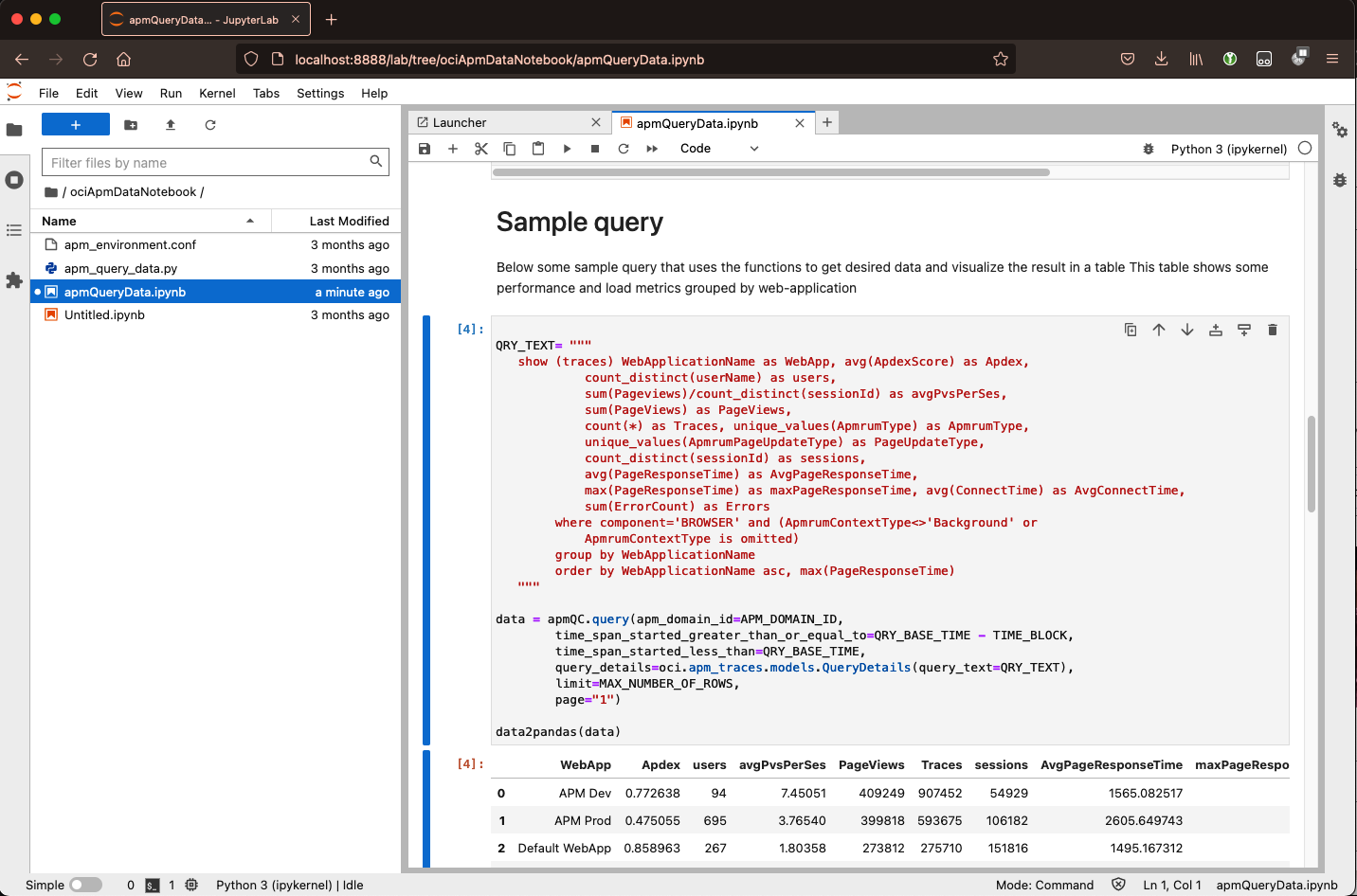Insert a new cell below with plus icon
1357x896 pixels.
coord(453,149)
